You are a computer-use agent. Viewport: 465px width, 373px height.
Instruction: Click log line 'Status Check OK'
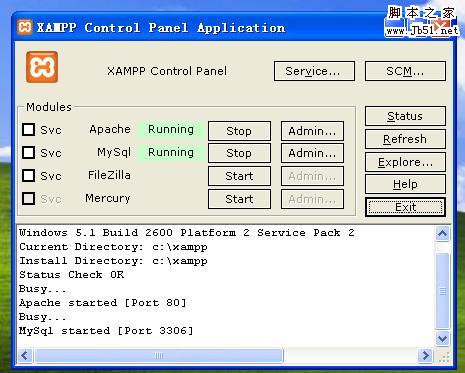(71, 275)
